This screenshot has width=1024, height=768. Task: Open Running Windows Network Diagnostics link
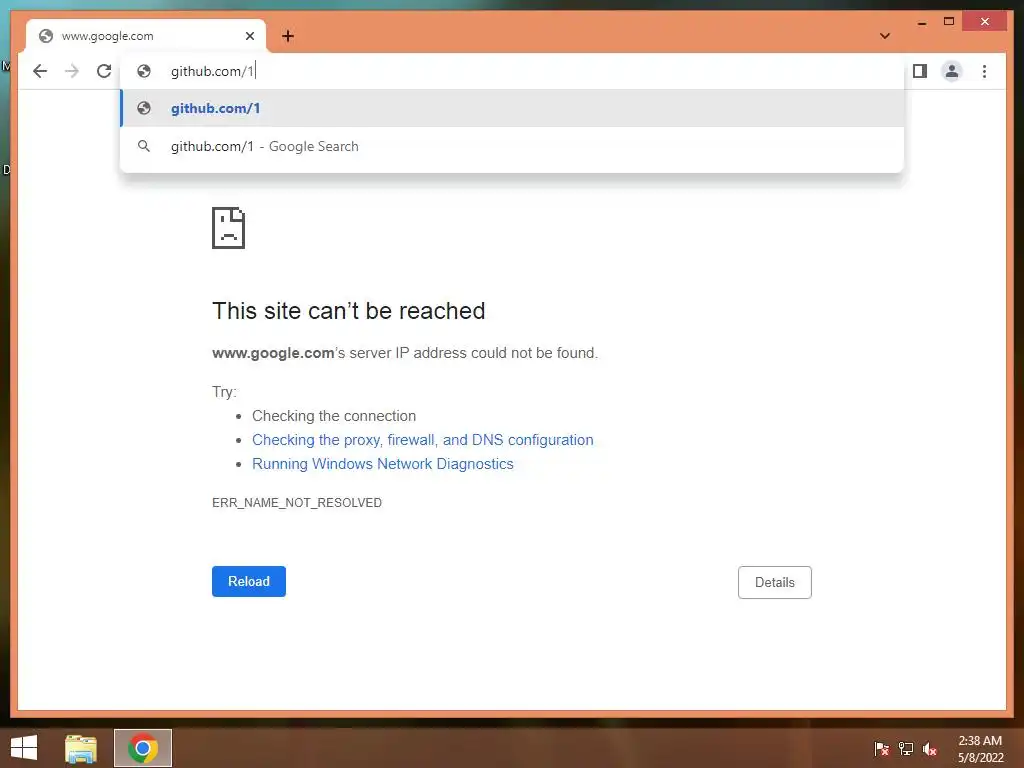383,464
